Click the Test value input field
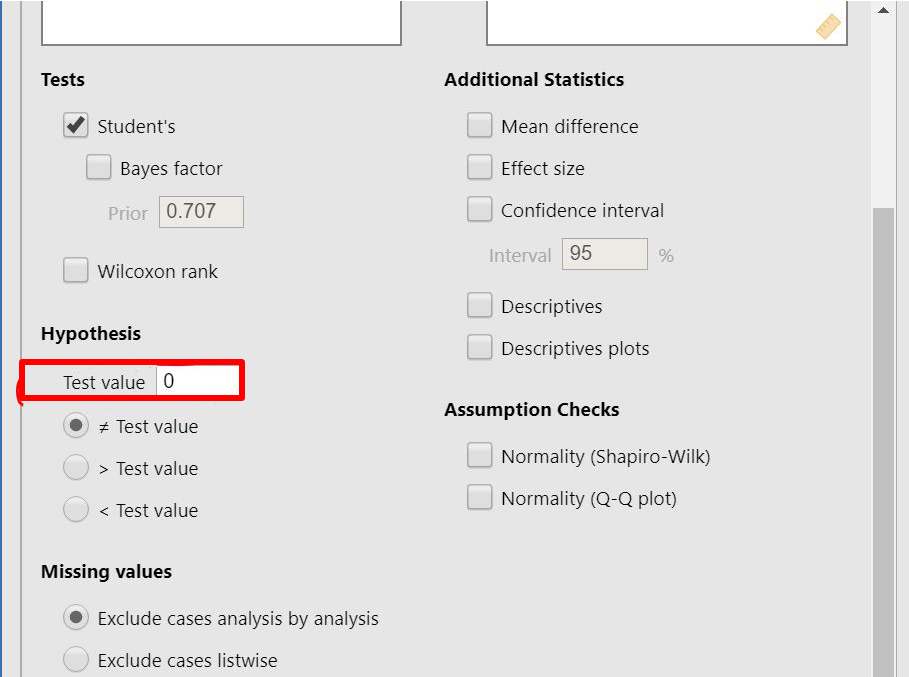Viewport: 909px width, 677px height. click(x=198, y=381)
